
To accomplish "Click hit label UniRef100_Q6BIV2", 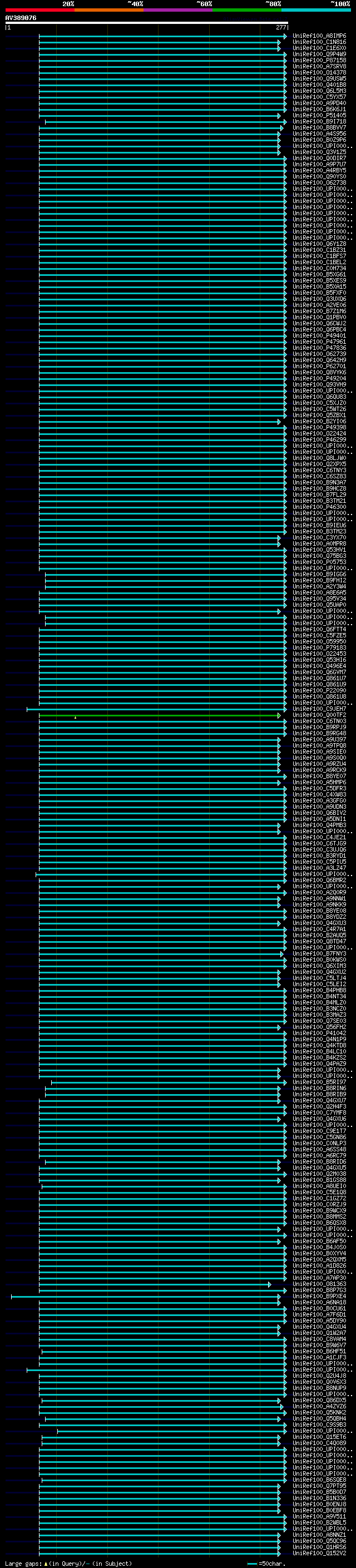I will (x=319, y=813).
